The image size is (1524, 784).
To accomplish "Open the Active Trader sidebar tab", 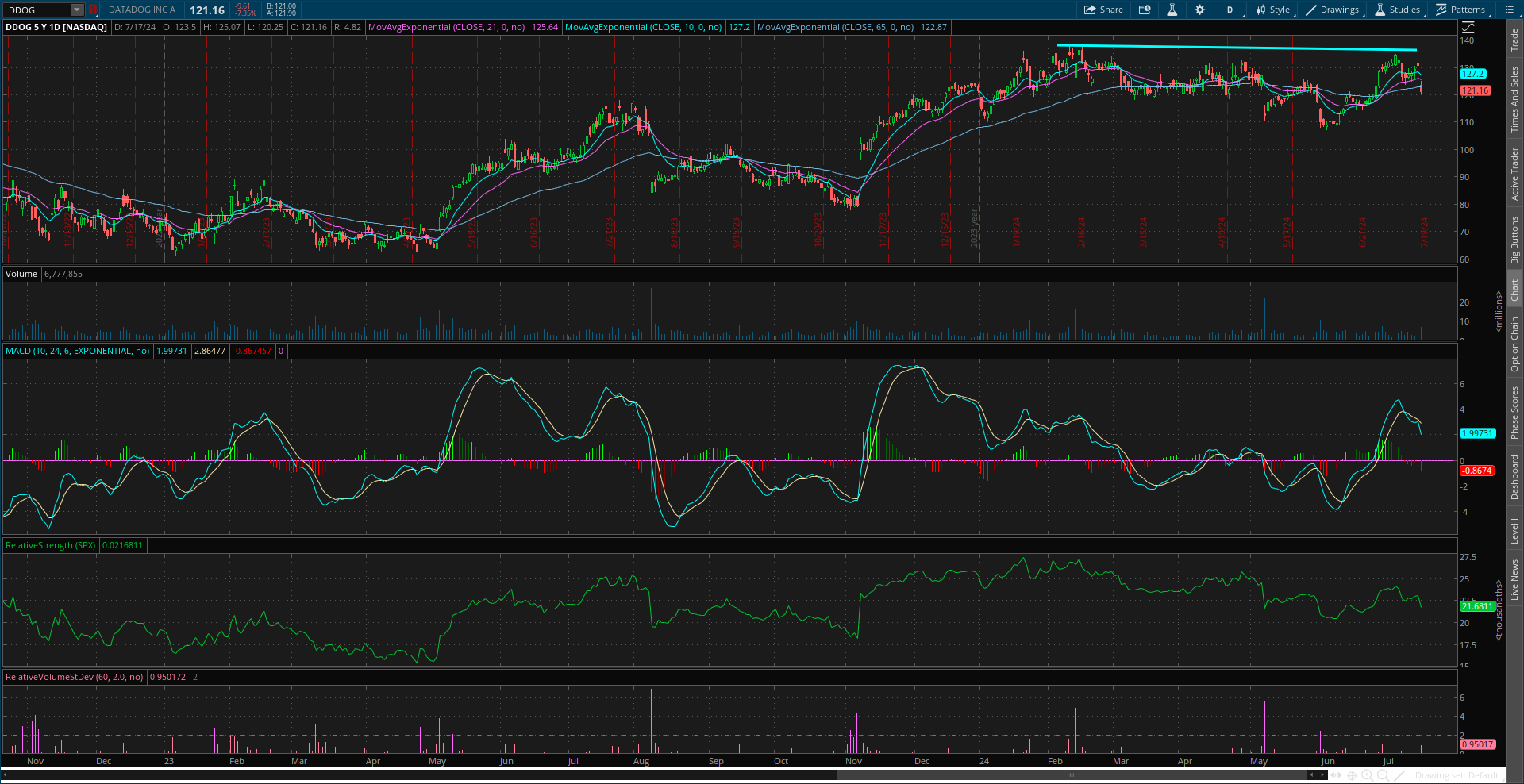I will (1514, 174).
